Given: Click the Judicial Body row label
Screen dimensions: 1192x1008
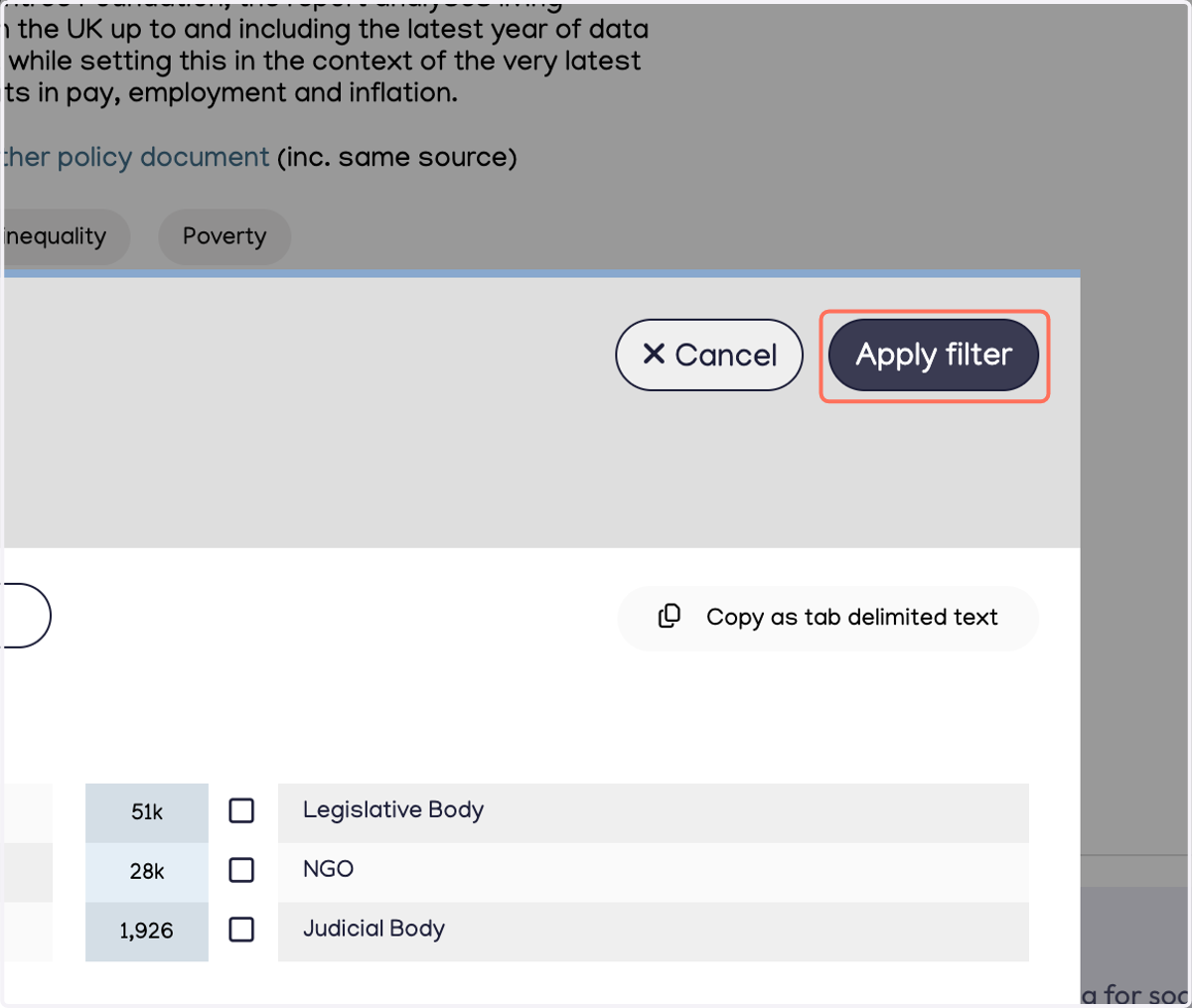Looking at the screenshot, I should tap(373, 929).
